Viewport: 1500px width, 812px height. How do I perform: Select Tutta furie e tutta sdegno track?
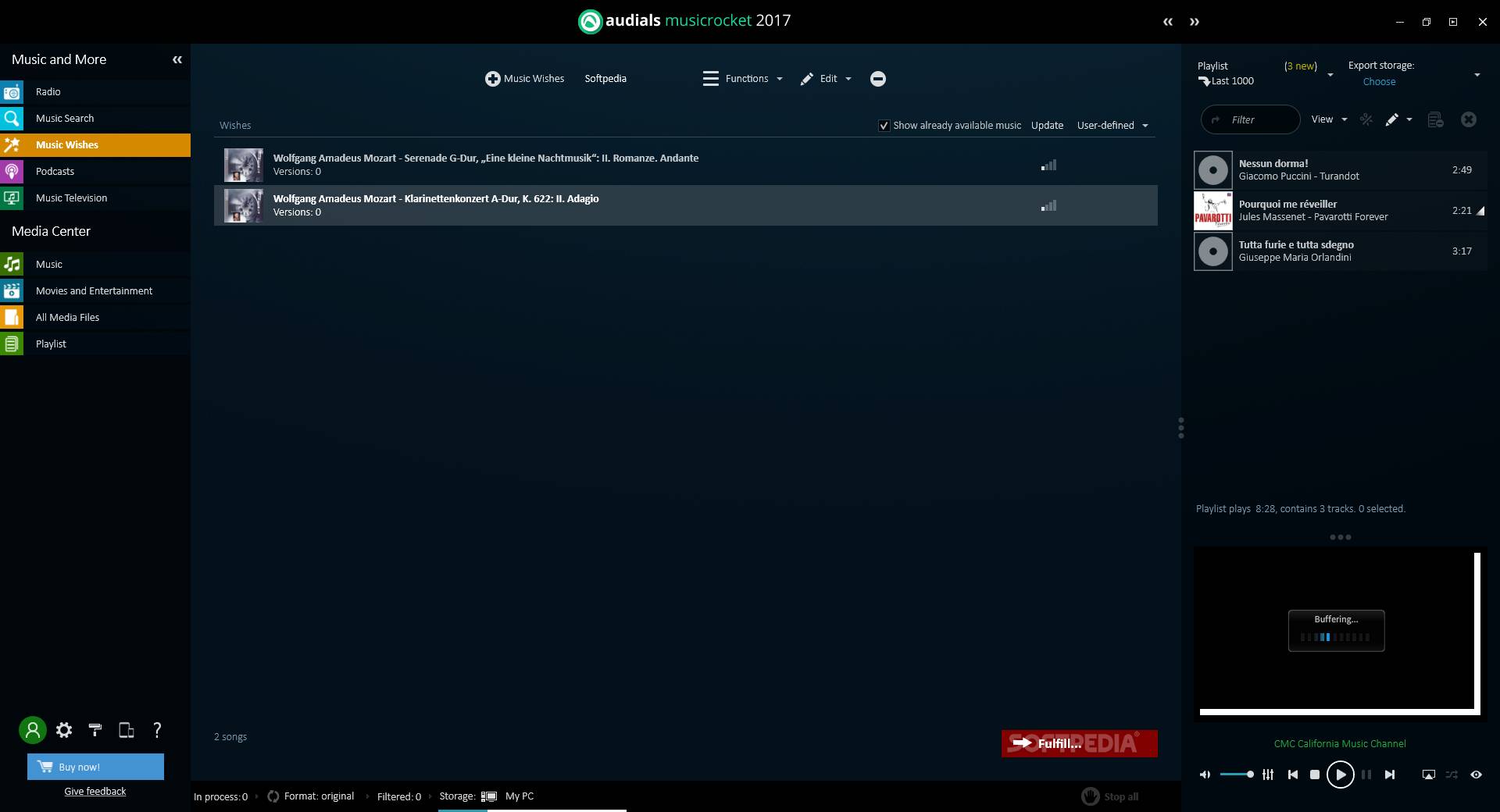tap(1340, 251)
